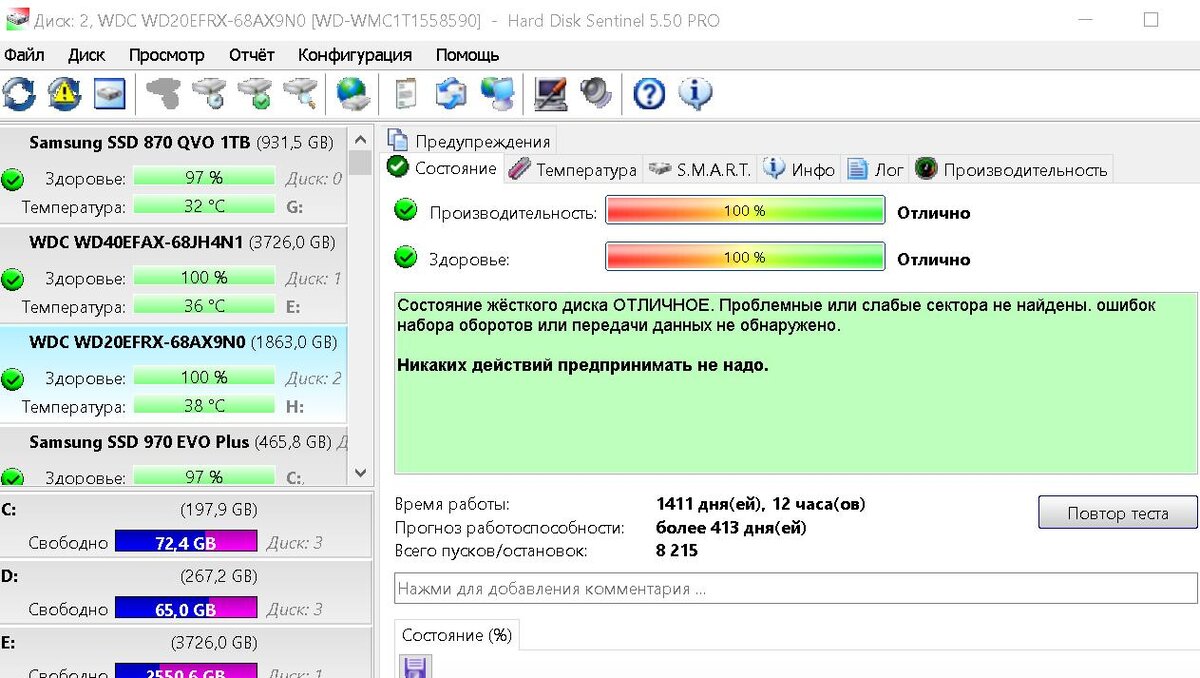Image resolution: width=1200 pixels, height=678 pixels.
Task: Switch to the Производительность tab
Action: click(x=1012, y=170)
